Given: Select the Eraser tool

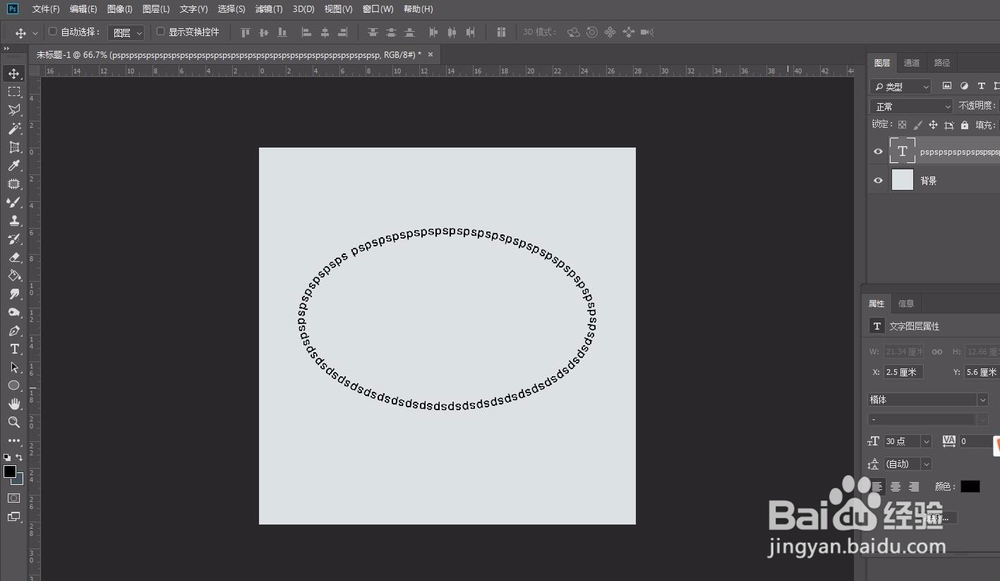Looking at the screenshot, I should [x=14, y=258].
